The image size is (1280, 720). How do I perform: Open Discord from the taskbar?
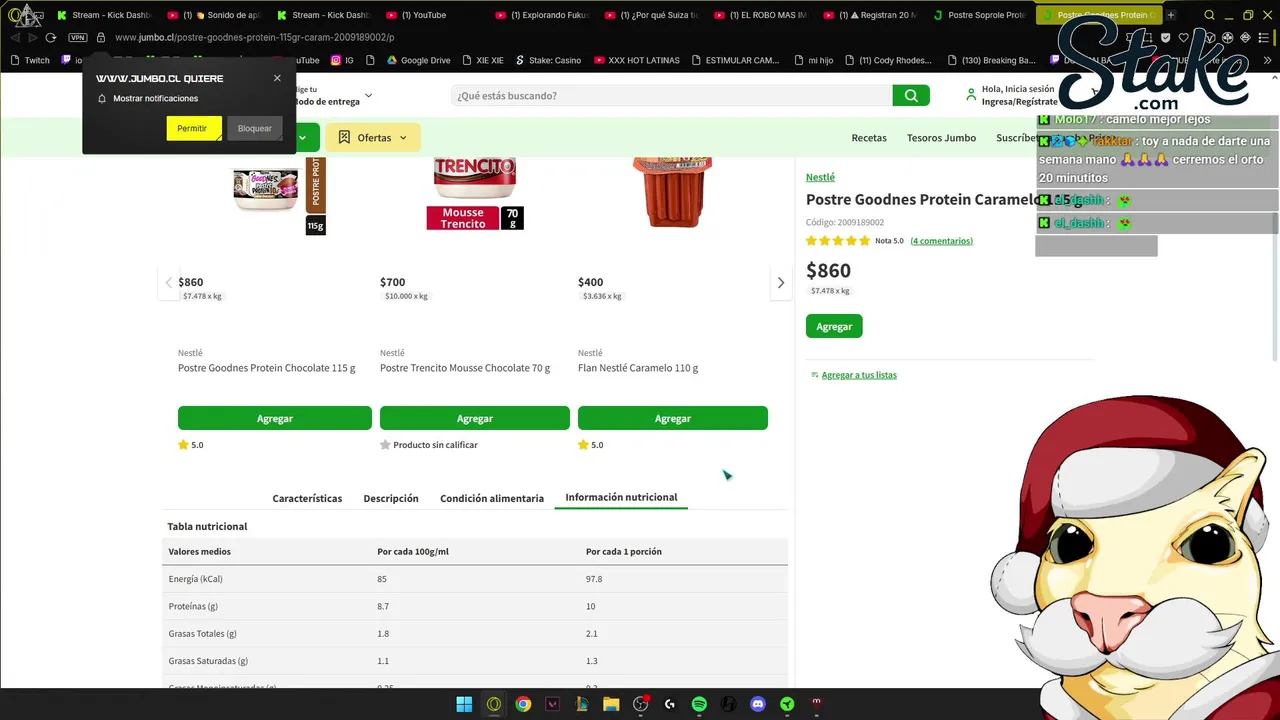tap(758, 704)
